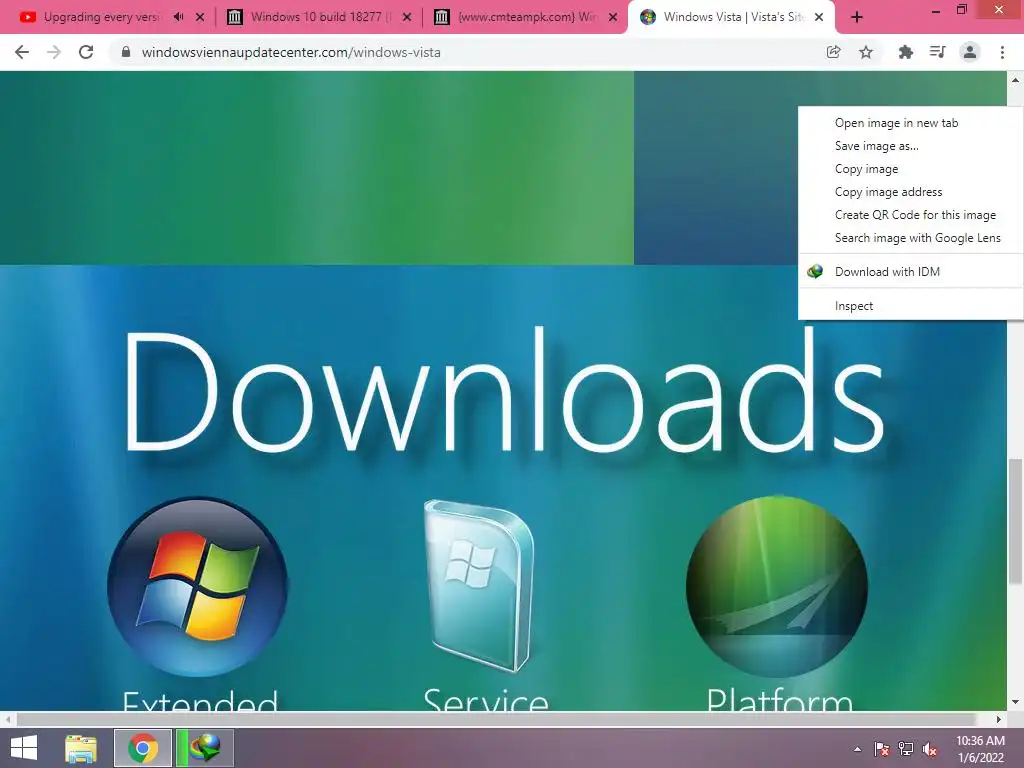
Task: Open the Windows Start menu
Action: [x=24, y=748]
